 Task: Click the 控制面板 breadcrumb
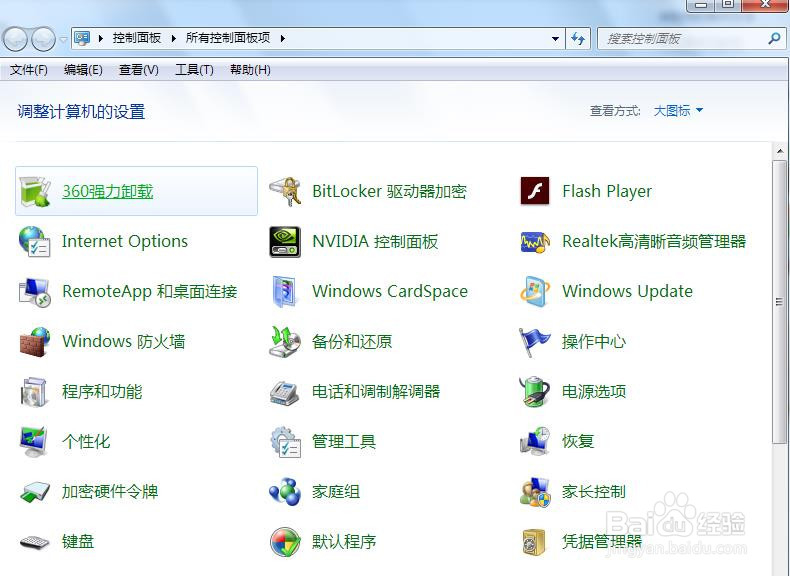[x=137, y=38]
